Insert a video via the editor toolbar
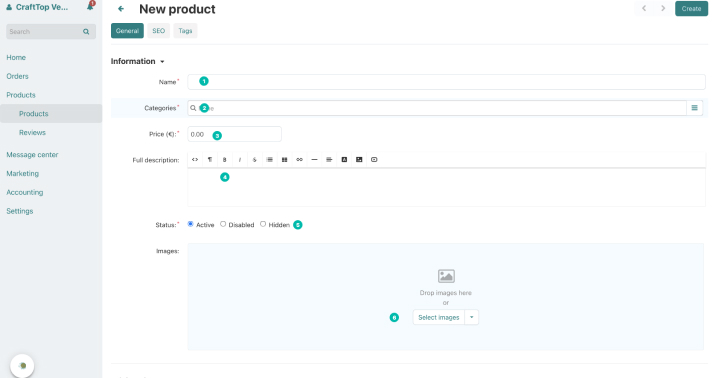The width and height of the screenshot is (713, 378). coord(374,160)
